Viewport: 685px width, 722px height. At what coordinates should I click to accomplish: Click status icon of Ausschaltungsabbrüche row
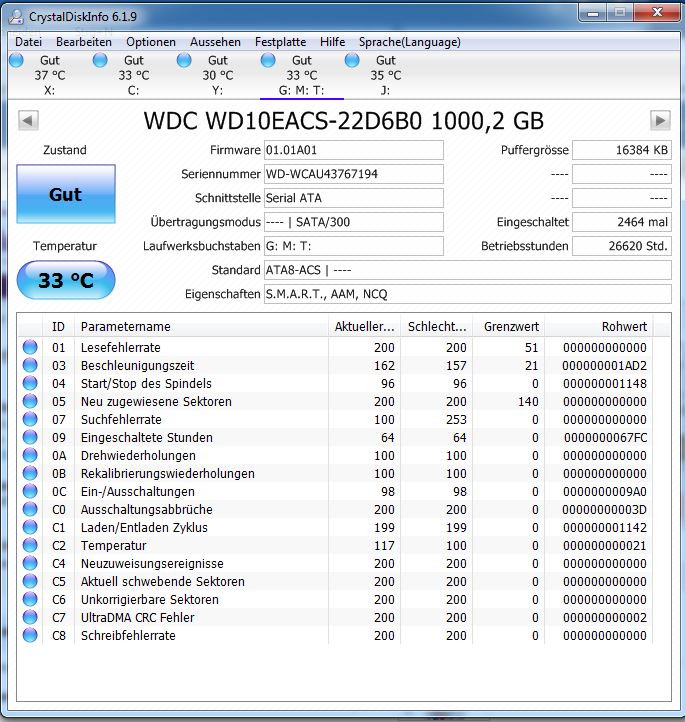[x=30, y=509]
